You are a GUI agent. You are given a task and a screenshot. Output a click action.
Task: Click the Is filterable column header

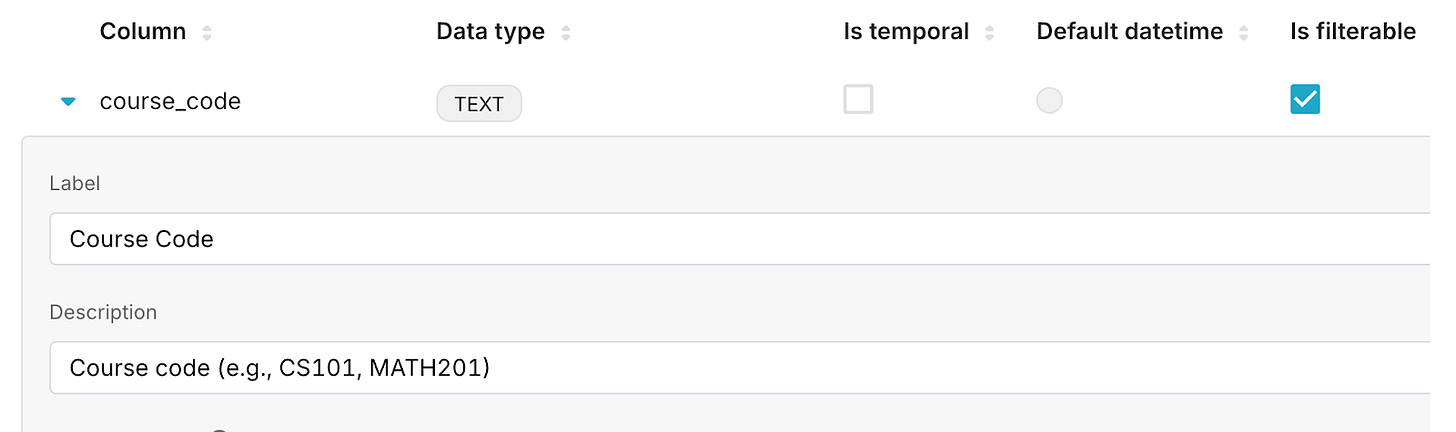(x=1353, y=32)
